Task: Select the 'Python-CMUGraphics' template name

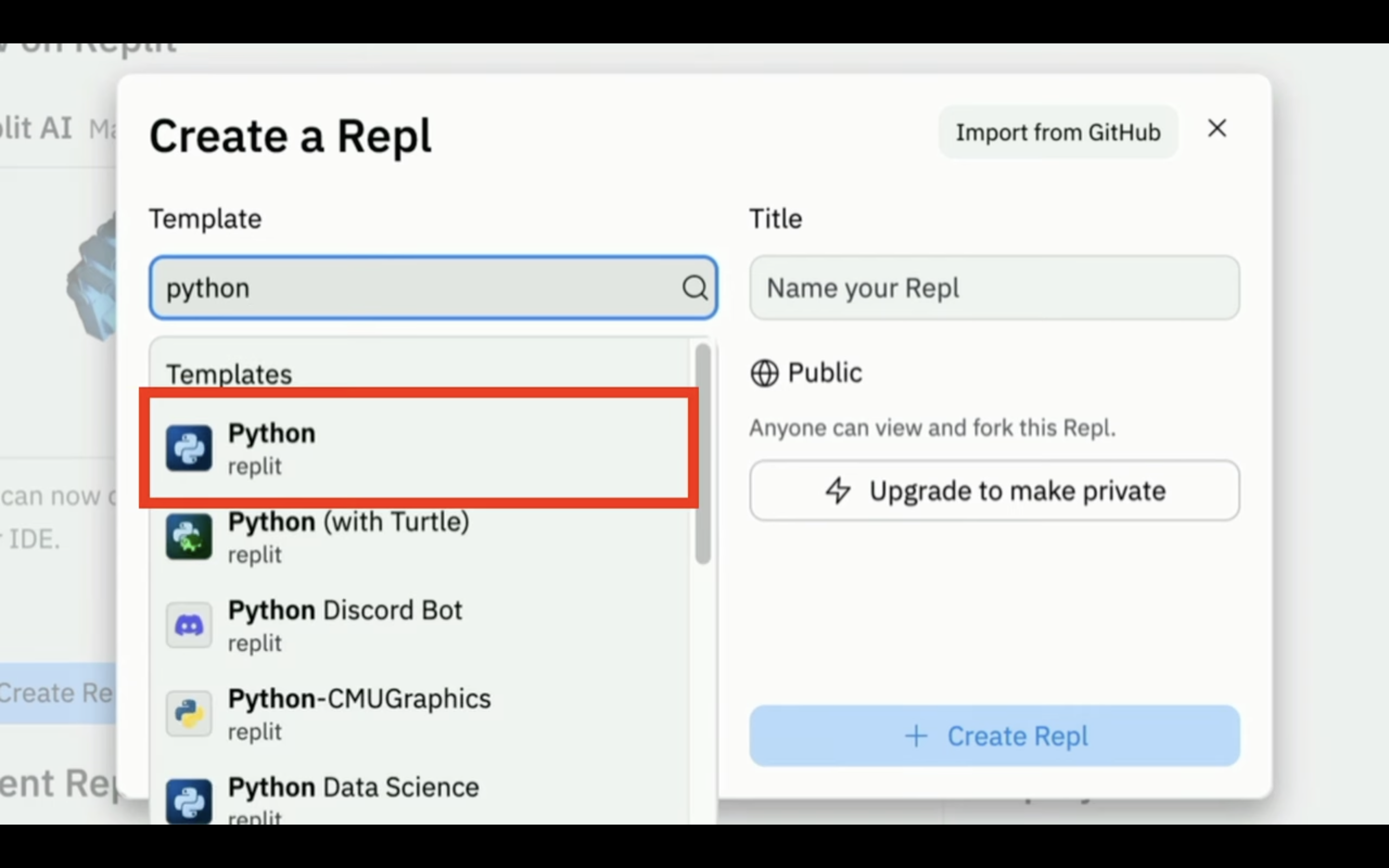Action: pyautogui.click(x=359, y=699)
